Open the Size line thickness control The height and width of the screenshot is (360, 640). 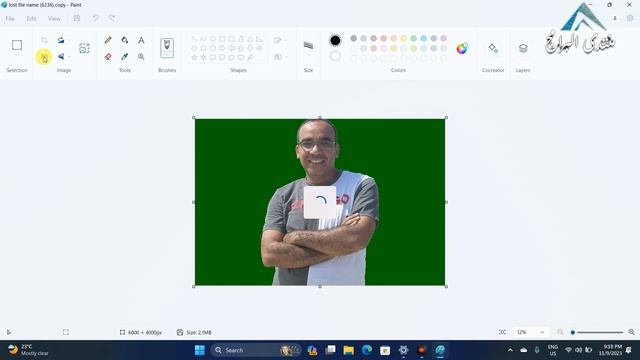tap(309, 46)
